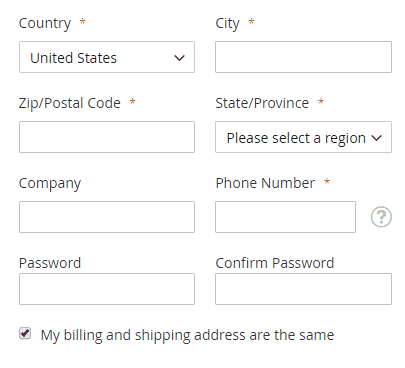Click the 'City' field label
This screenshot has width=405, height=368.
coord(227,23)
